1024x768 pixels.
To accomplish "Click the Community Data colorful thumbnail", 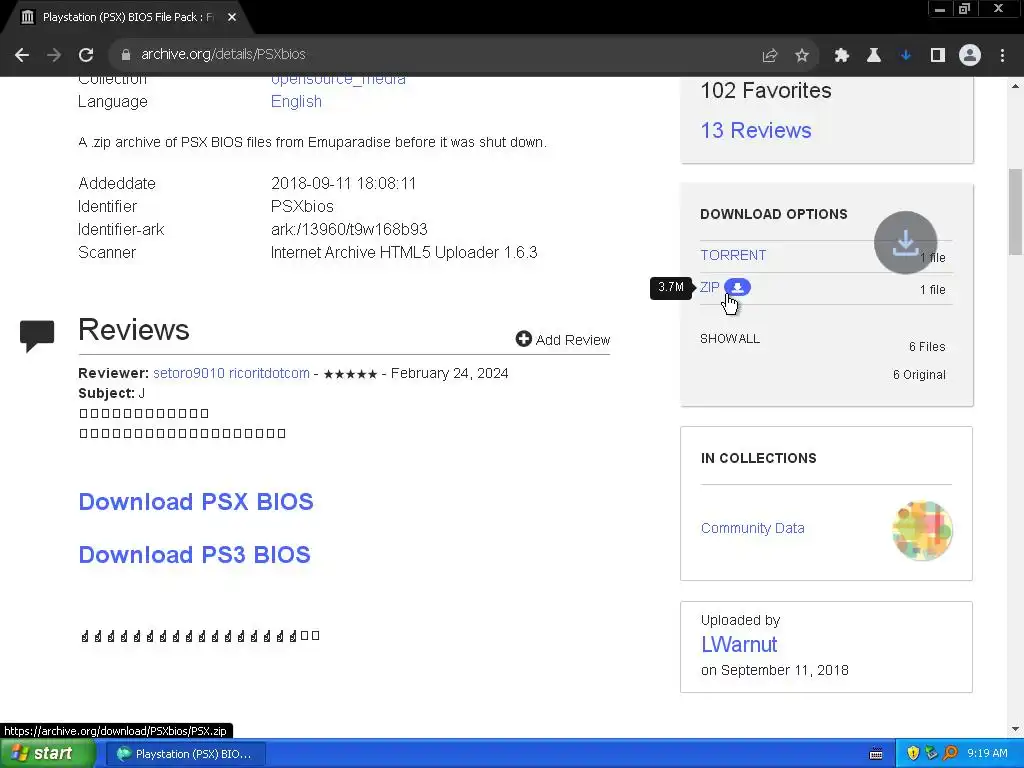I will point(922,530).
